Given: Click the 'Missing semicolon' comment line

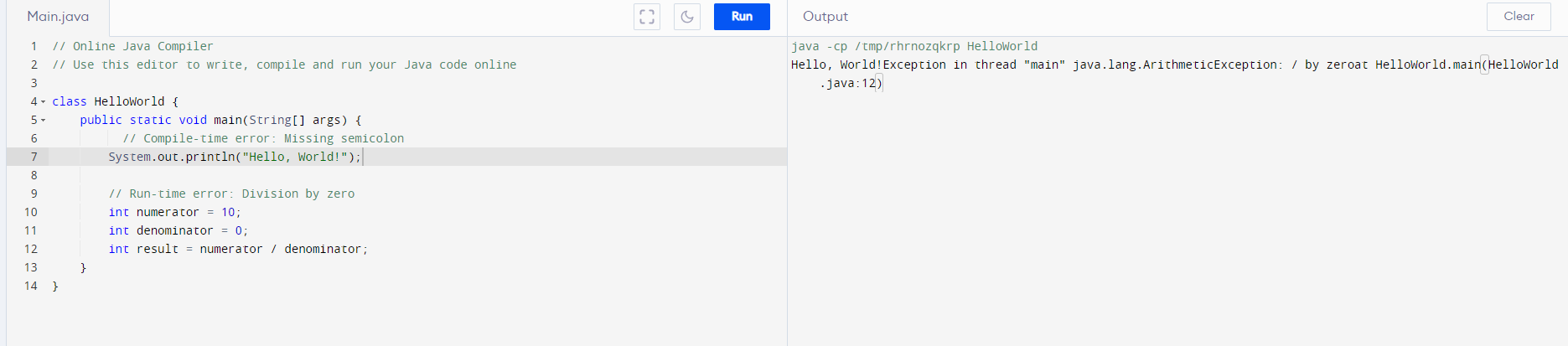Looking at the screenshot, I should (x=263, y=138).
